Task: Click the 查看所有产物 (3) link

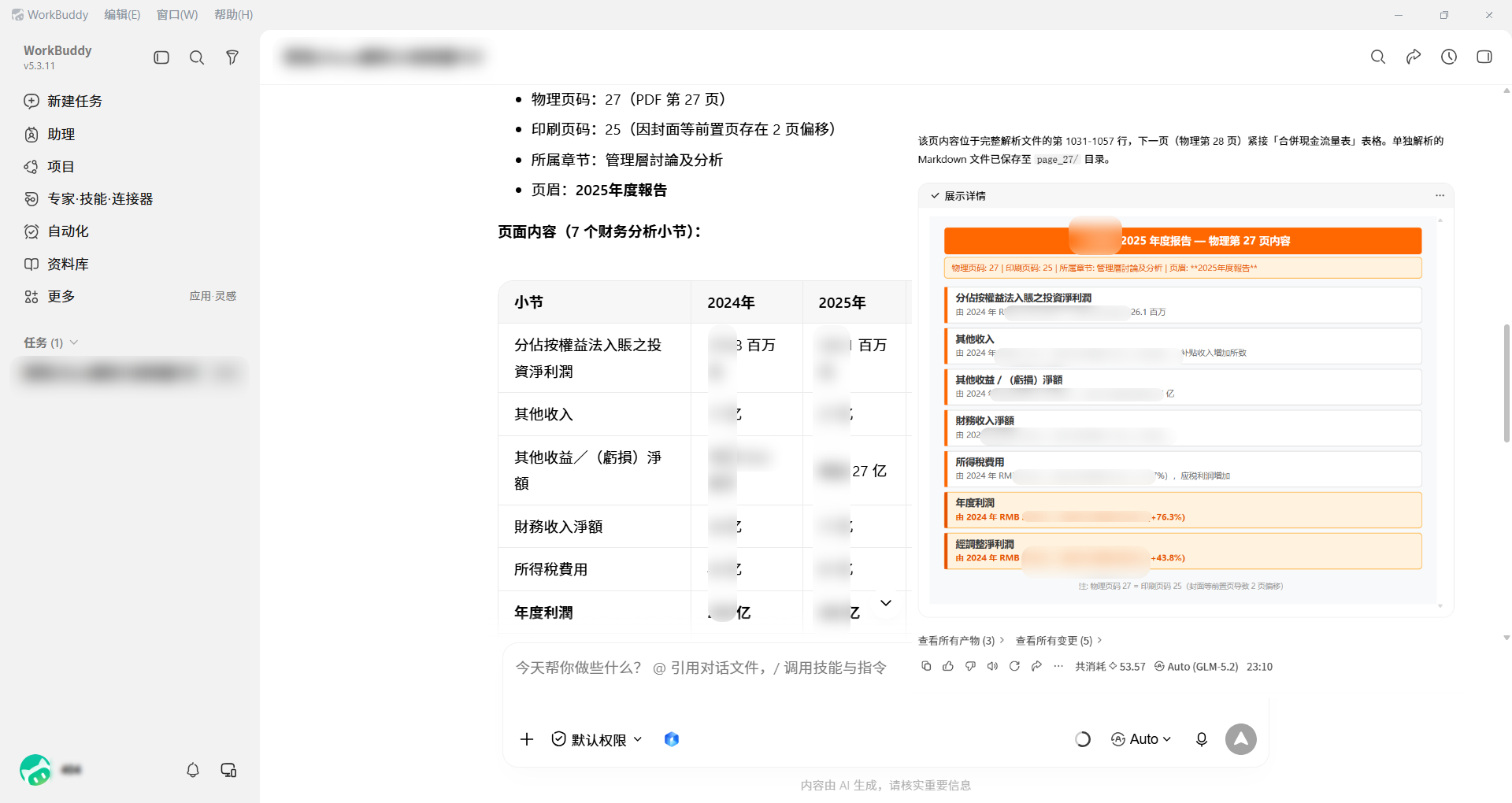Action: [x=961, y=641]
